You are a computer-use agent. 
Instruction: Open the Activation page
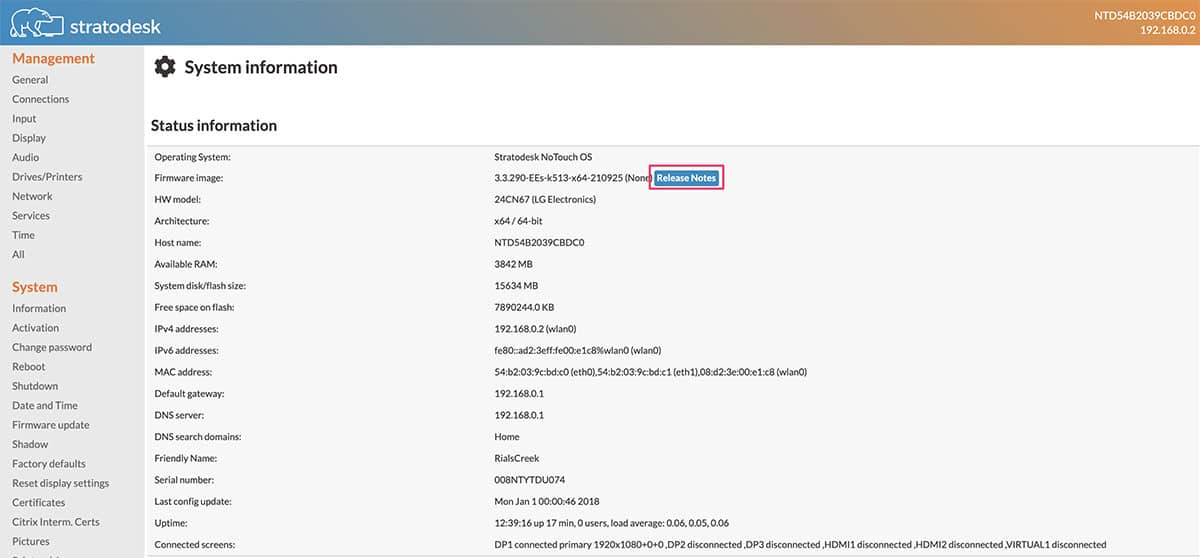[36, 328]
